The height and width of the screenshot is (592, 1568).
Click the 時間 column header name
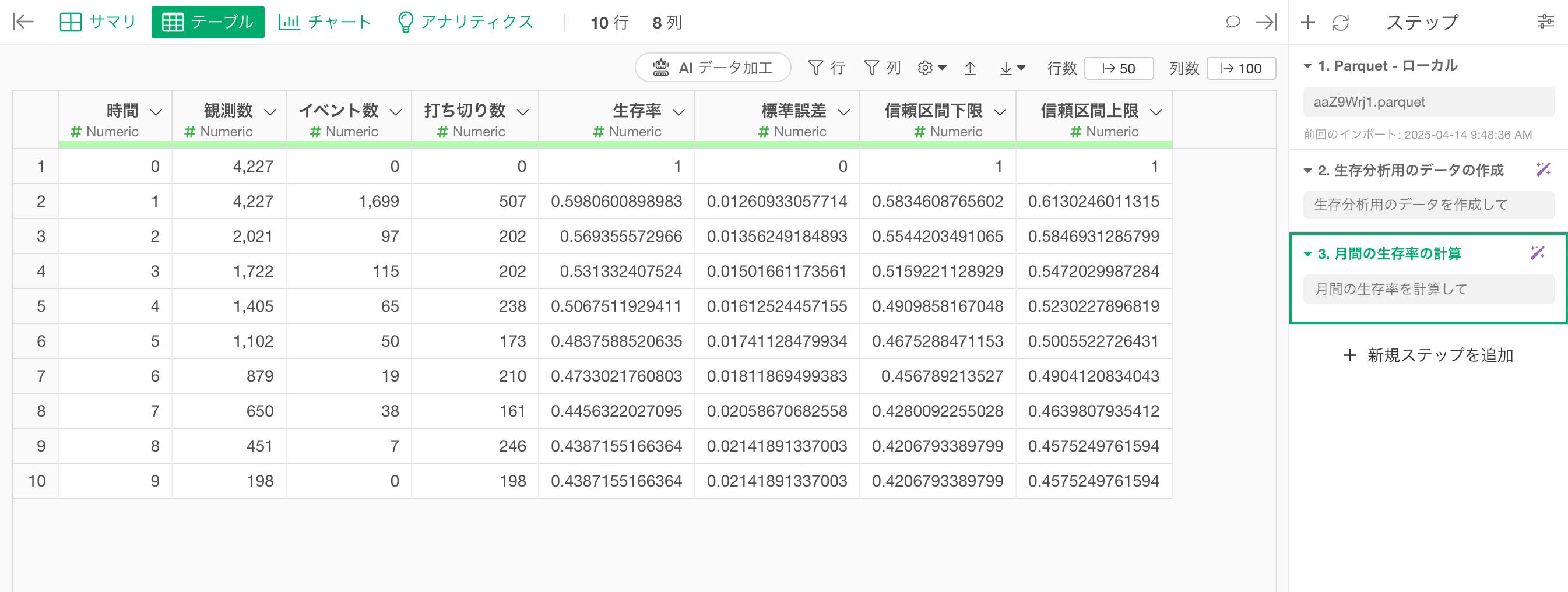(x=122, y=111)
